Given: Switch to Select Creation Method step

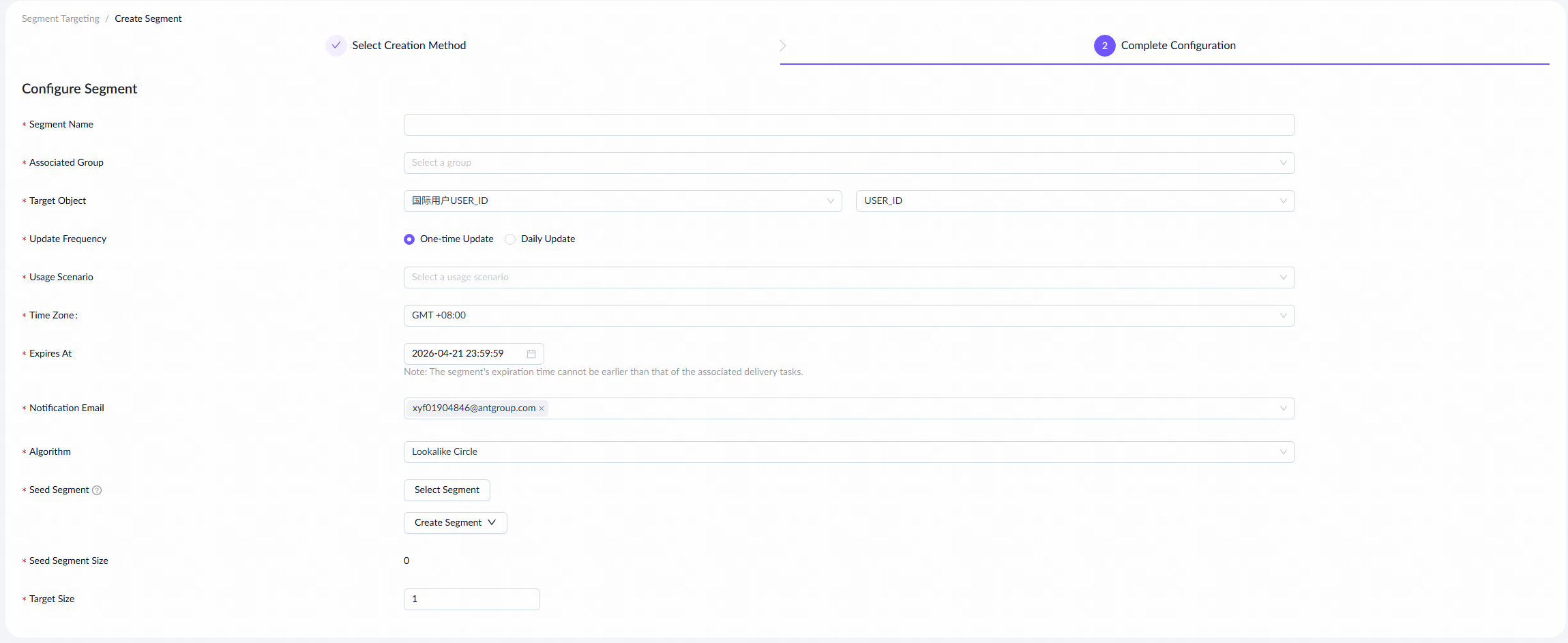Looking at the screenshot, I should (x=409, y=46).
